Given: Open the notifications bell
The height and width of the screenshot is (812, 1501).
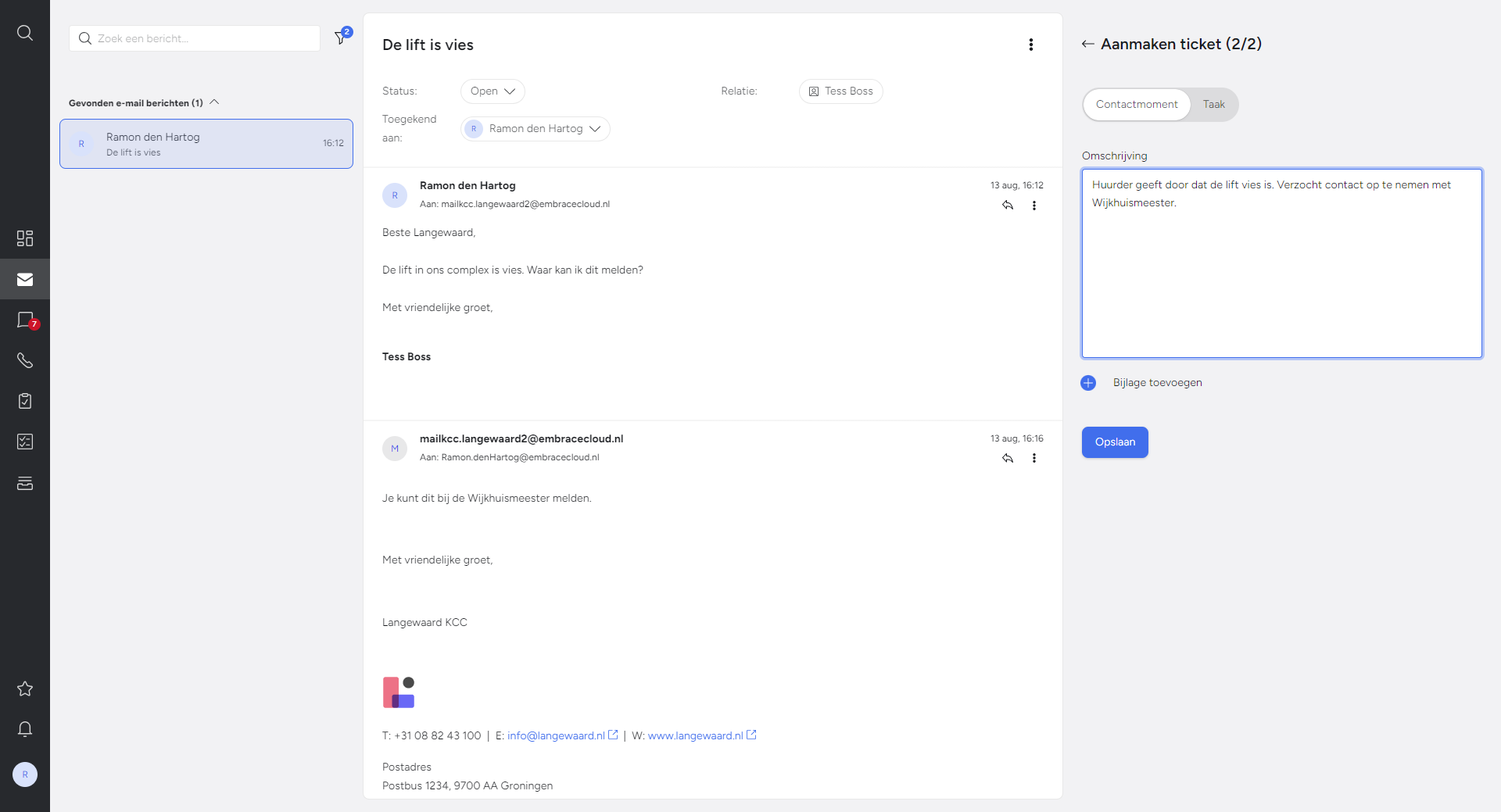Looking at the screenshot, I should coord(25,729).
